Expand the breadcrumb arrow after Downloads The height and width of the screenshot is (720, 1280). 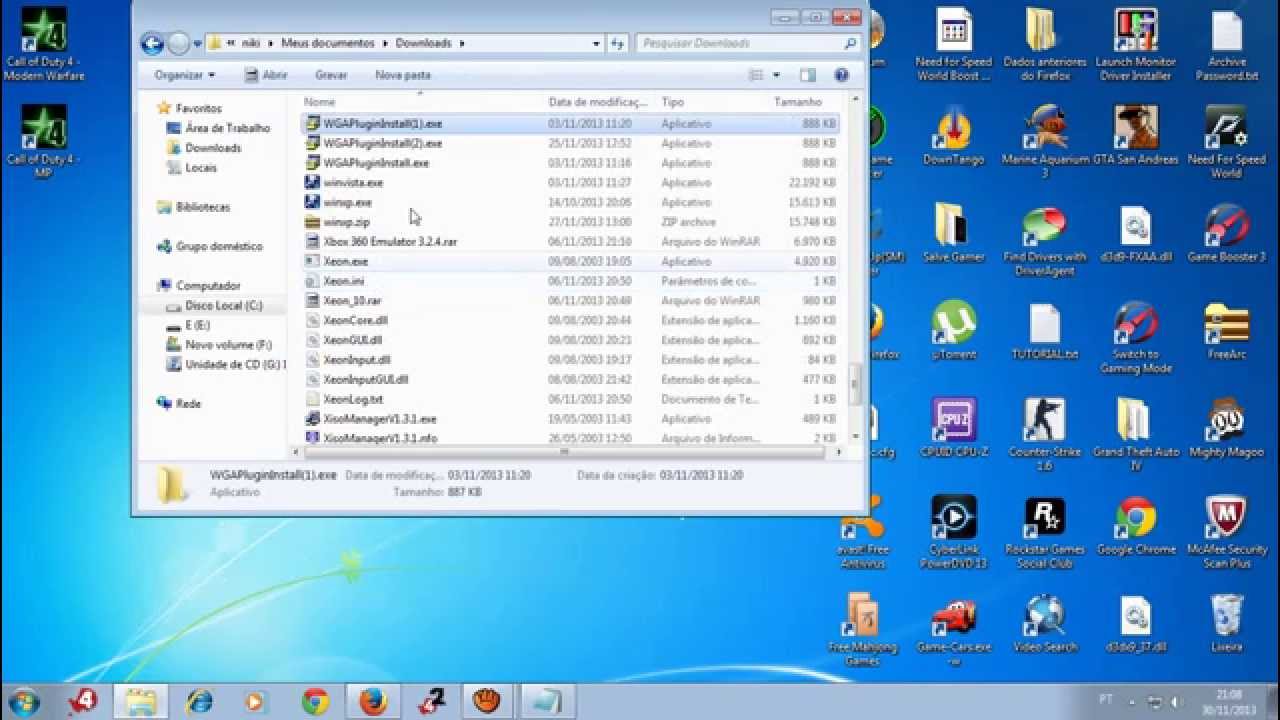462,43
